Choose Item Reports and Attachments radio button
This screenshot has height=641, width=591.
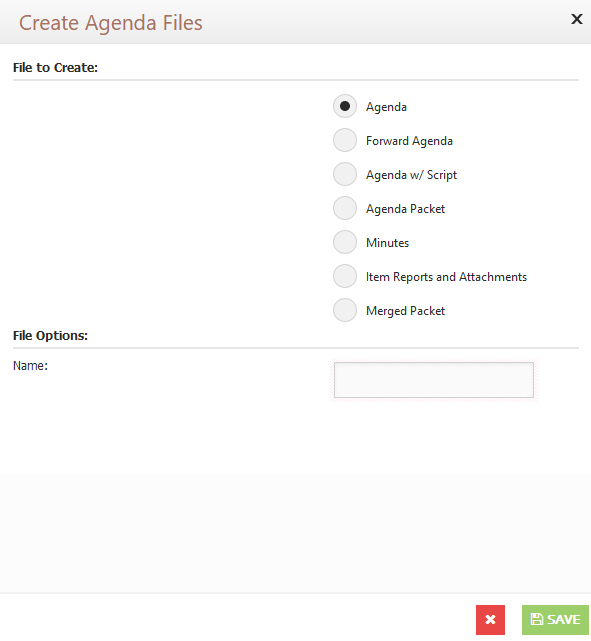click(x=345, y=276)
